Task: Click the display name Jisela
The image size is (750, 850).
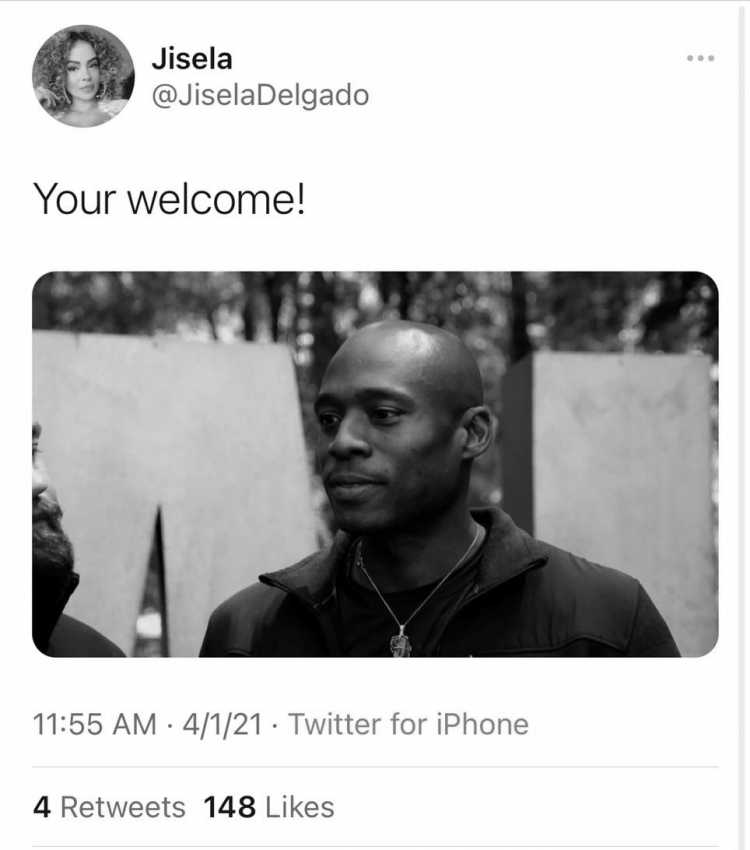Action: tap(192, 59)
